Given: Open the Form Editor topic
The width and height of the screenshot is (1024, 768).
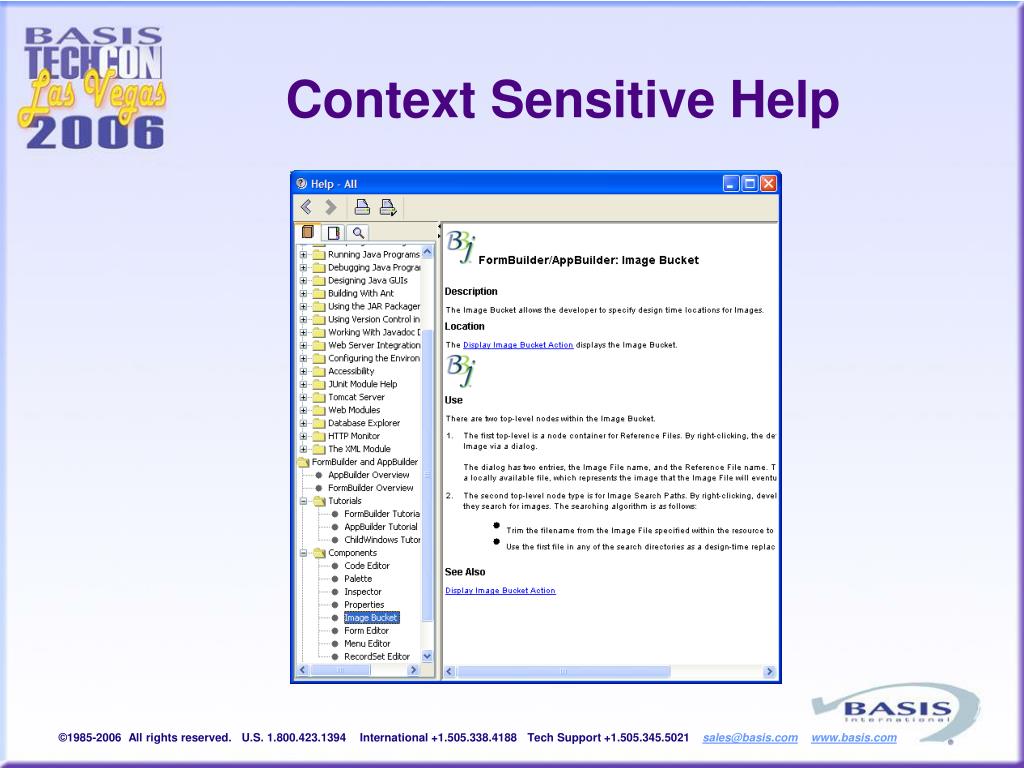Looking at the screenshot, I should click(x=366, y=631).
